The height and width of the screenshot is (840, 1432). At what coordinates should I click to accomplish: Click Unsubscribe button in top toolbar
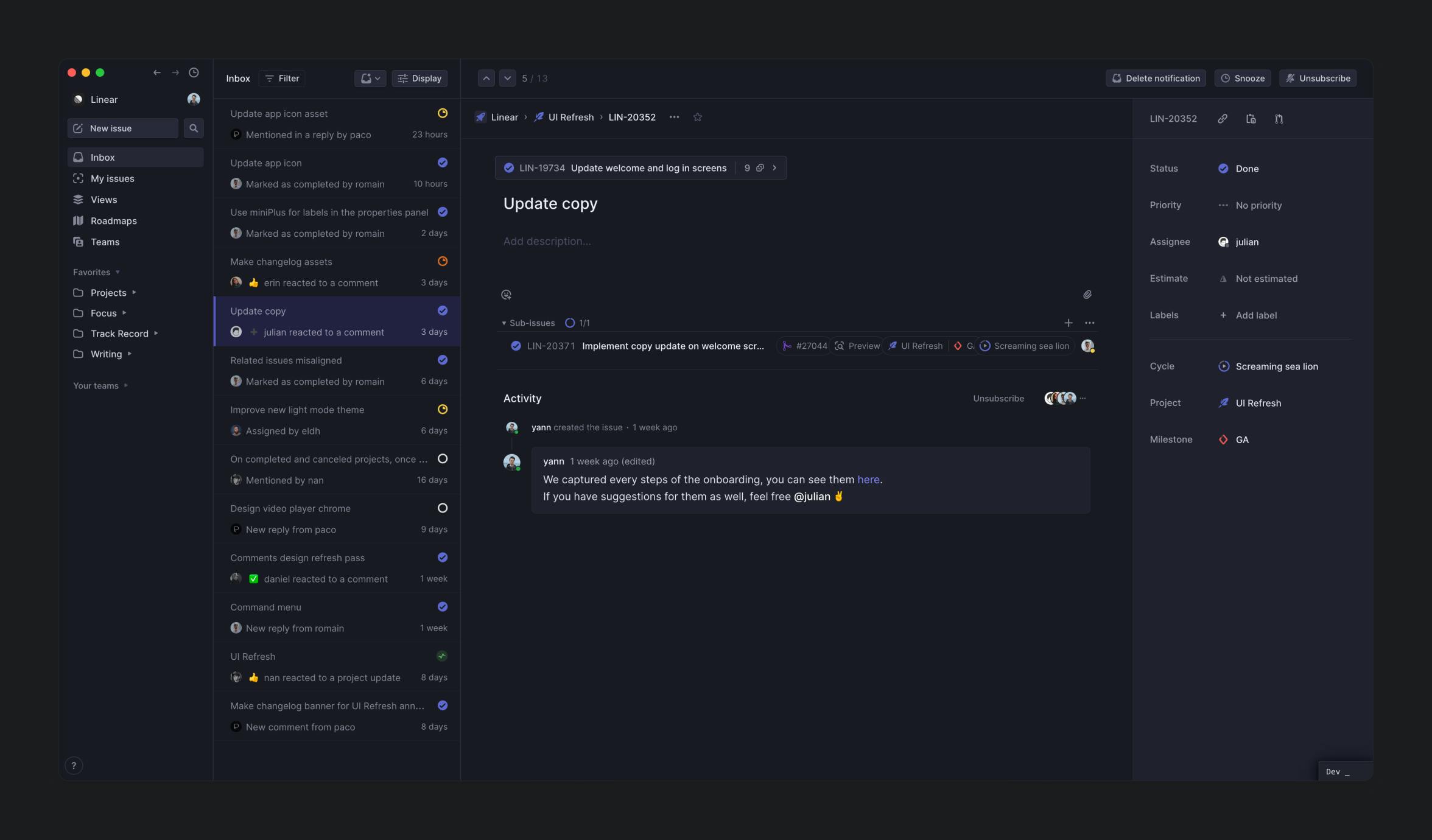[x=1318, y=78]
